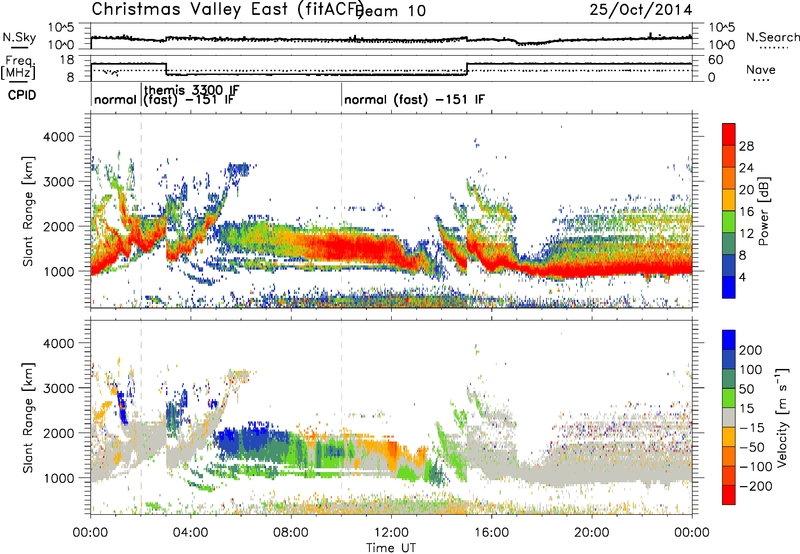Click '2000' tick on velocity panel axis
Screen dimensions: 800x554
[x=58, y=433]
